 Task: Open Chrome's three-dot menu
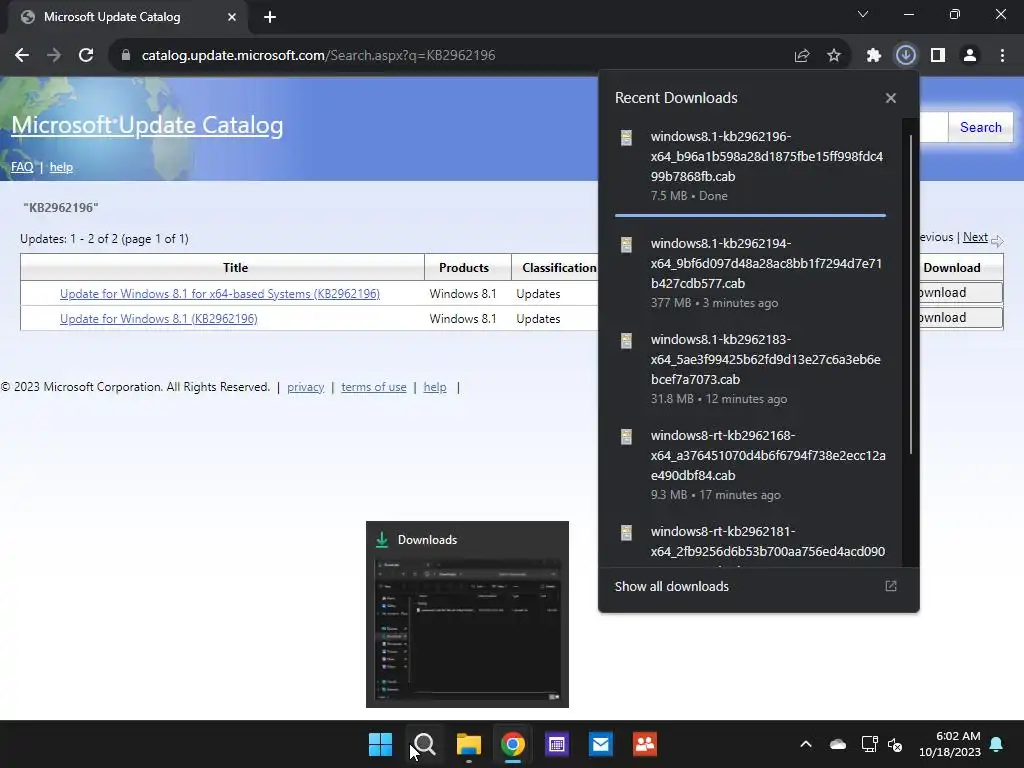point(1002,56)
